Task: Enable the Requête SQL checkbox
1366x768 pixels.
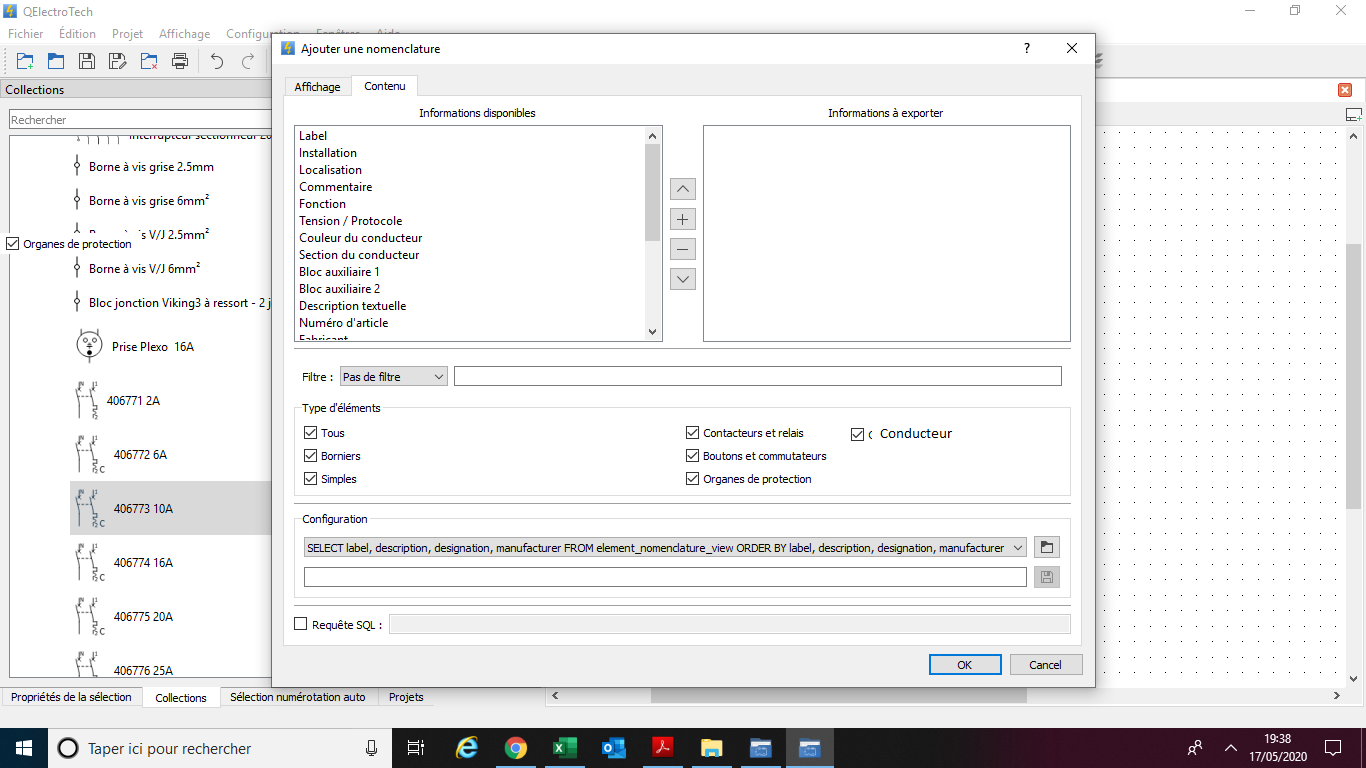Action: coord(301,624)
